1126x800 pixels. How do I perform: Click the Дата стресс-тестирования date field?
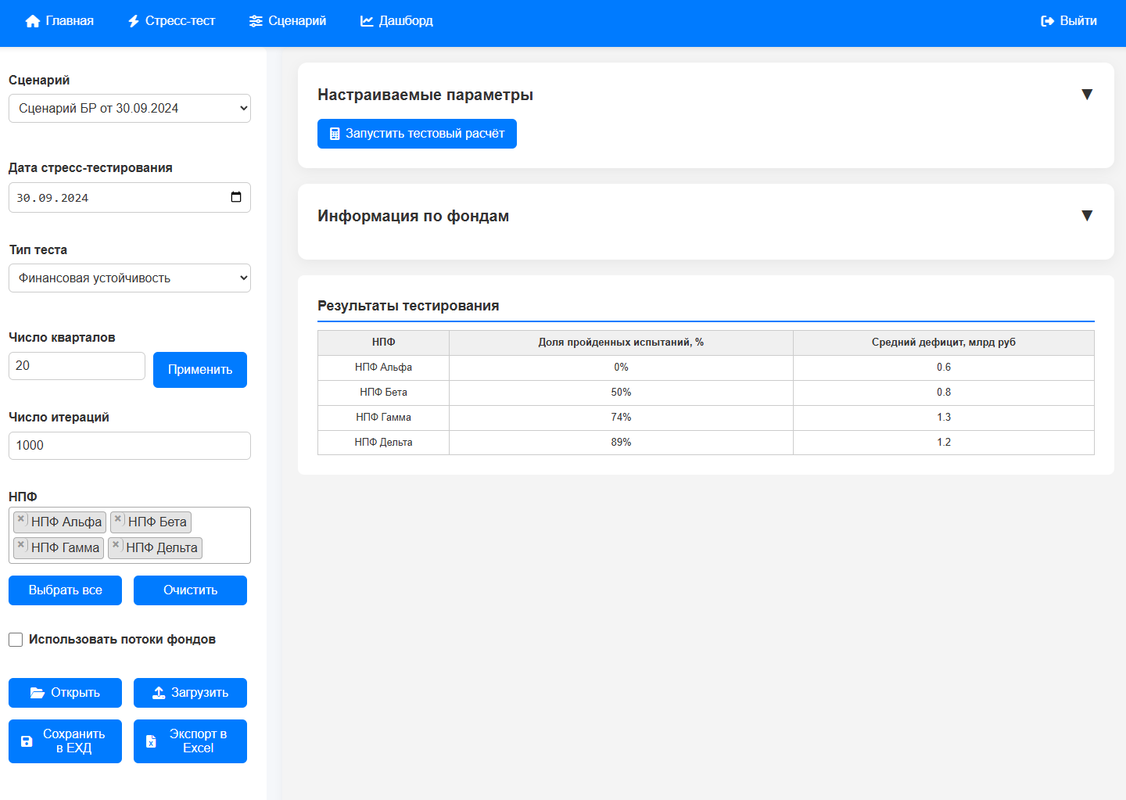[x=129, y=197]
